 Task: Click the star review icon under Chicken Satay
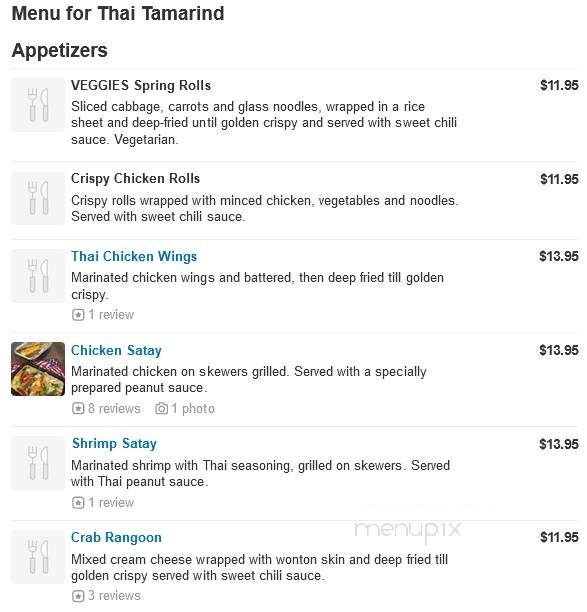pos(78,409)
